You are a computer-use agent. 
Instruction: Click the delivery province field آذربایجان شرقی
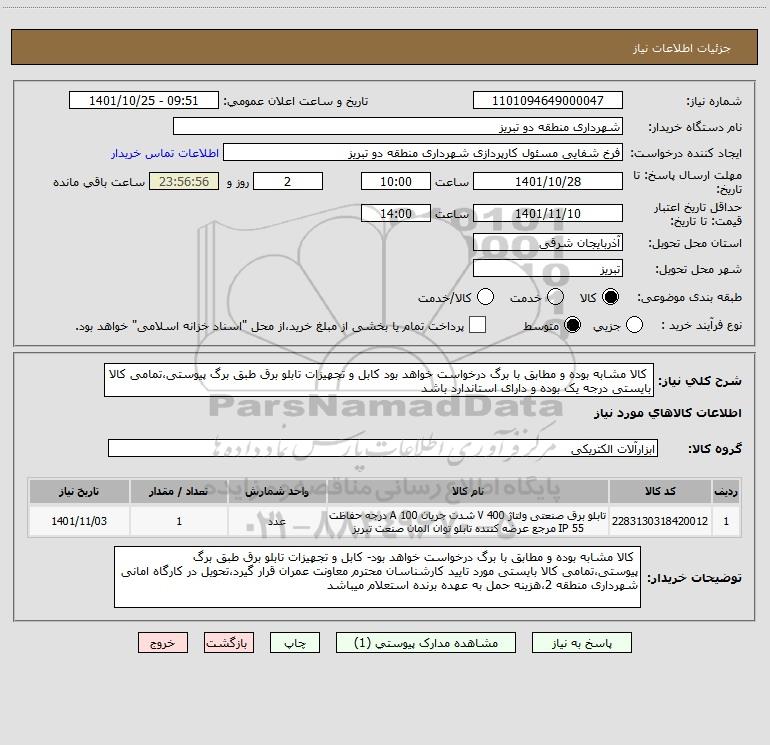(548, 243)
